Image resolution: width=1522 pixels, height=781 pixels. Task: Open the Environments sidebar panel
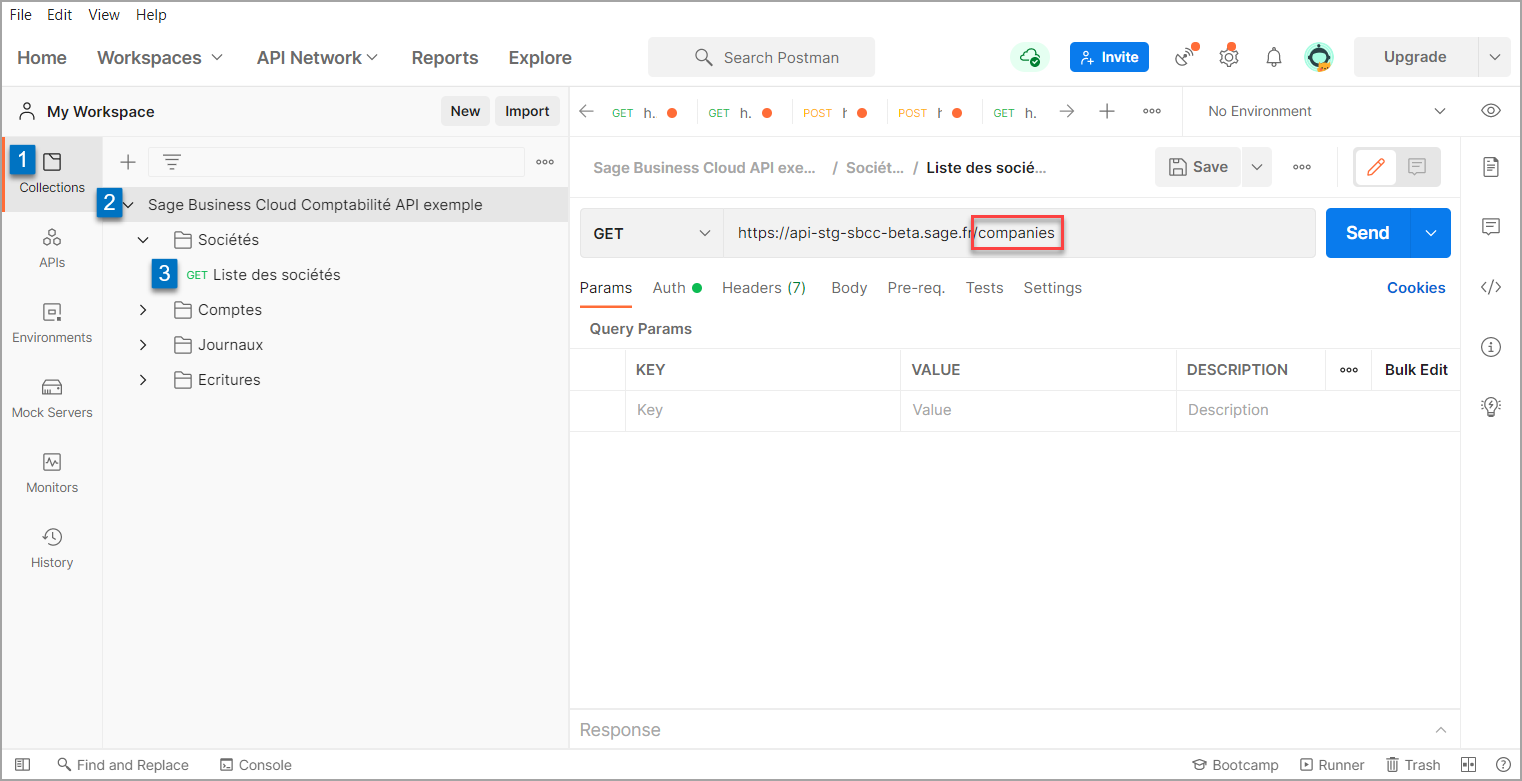(x=52, y=324)
